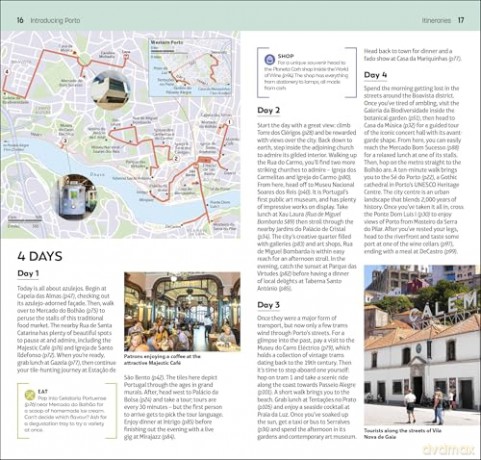Click the Taberna Santo António map label

pos(132,178)
